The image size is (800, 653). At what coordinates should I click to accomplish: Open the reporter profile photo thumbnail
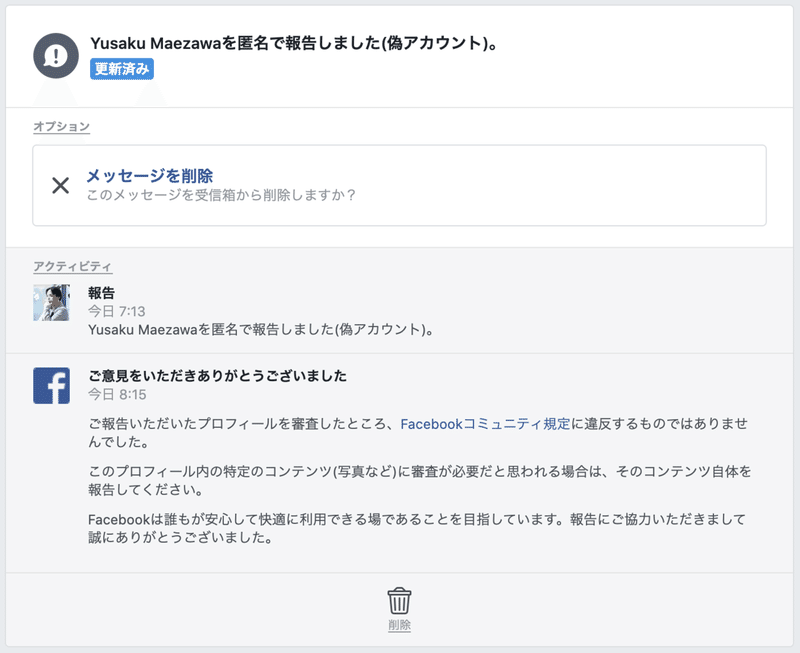click(52, 303)
